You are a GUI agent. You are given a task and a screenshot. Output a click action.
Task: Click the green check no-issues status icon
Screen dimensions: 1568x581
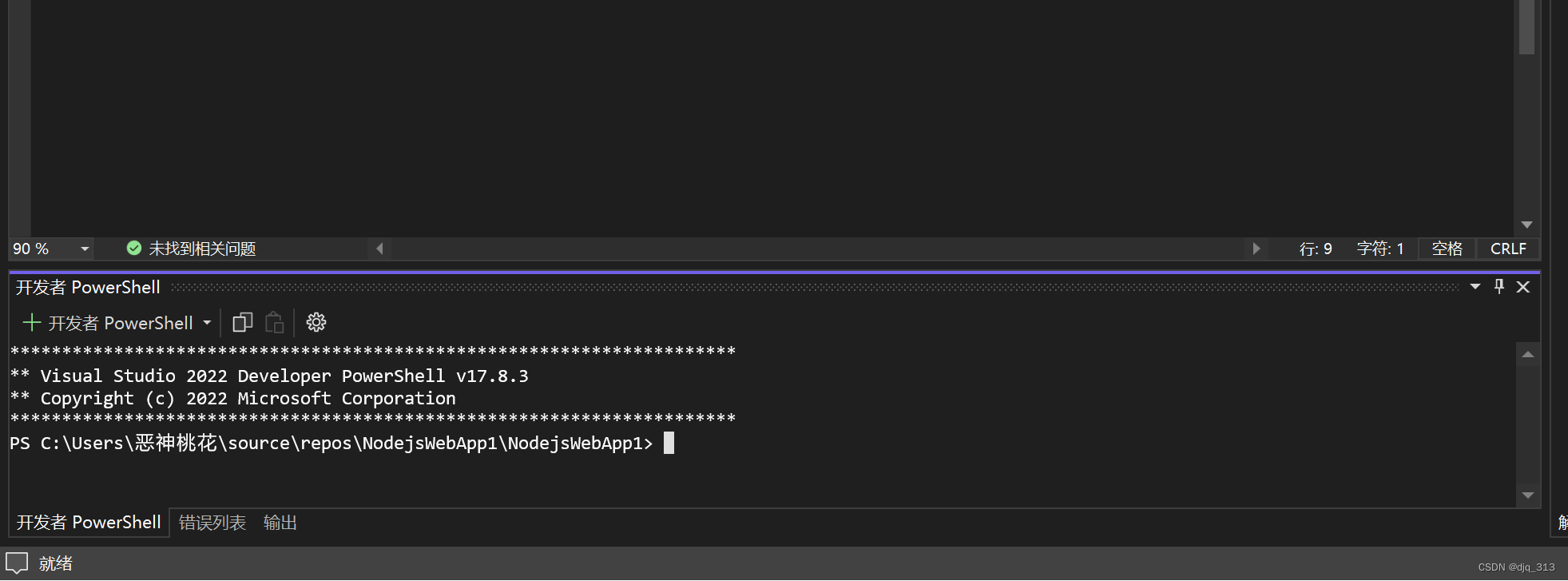coord(134,248)
